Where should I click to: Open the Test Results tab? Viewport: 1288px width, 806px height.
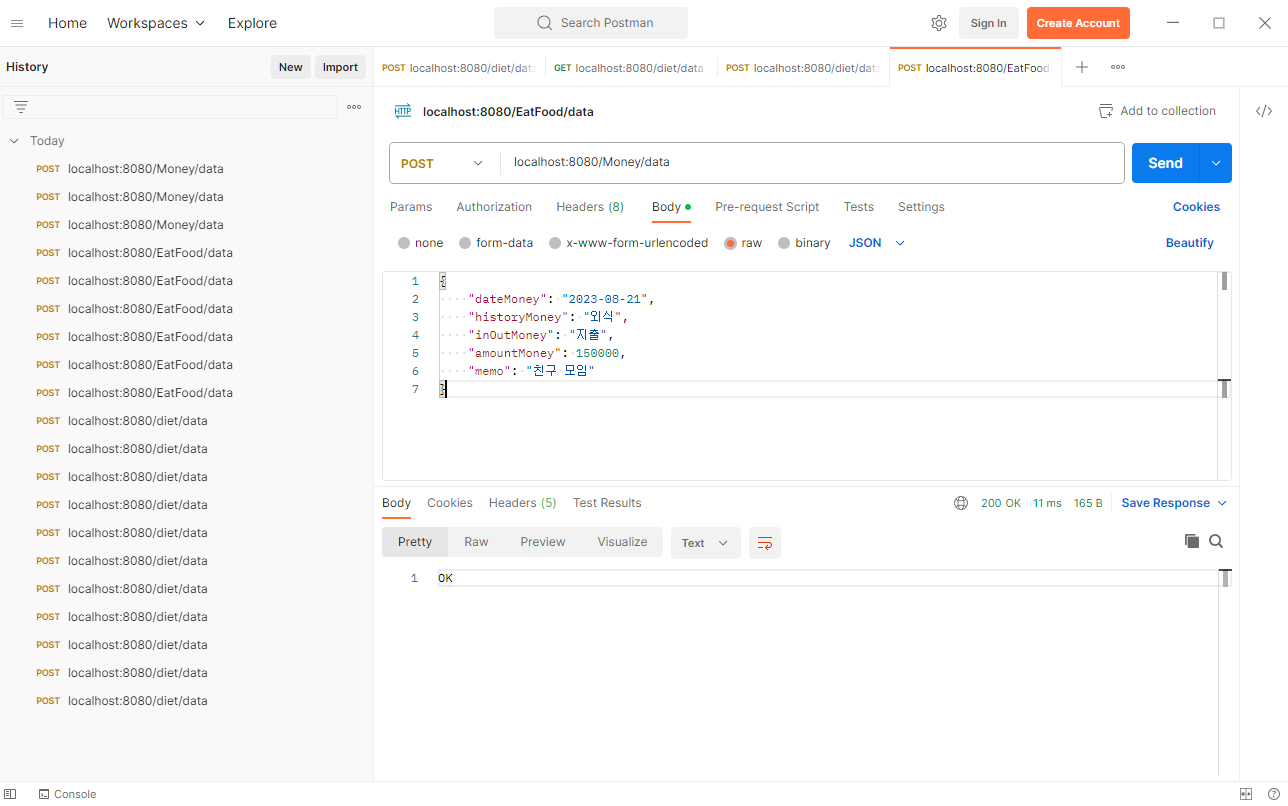607,503
